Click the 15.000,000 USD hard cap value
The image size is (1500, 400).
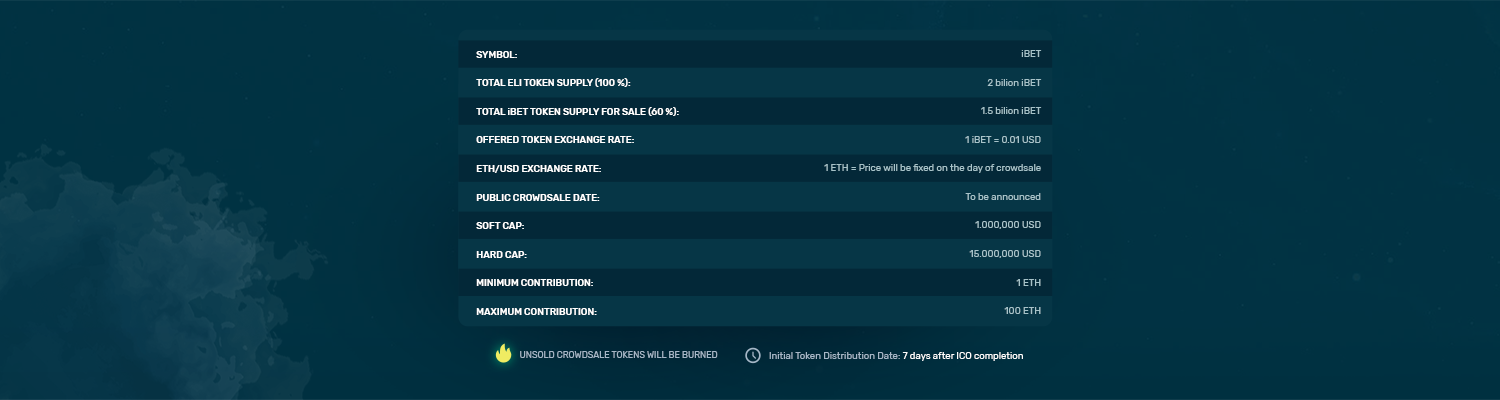pyautogui.click(x=1005, y=254)
